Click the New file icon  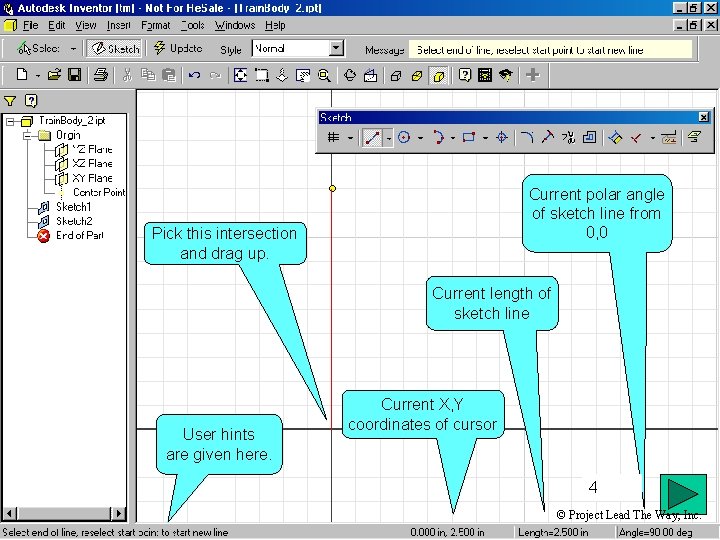point(22,74)
